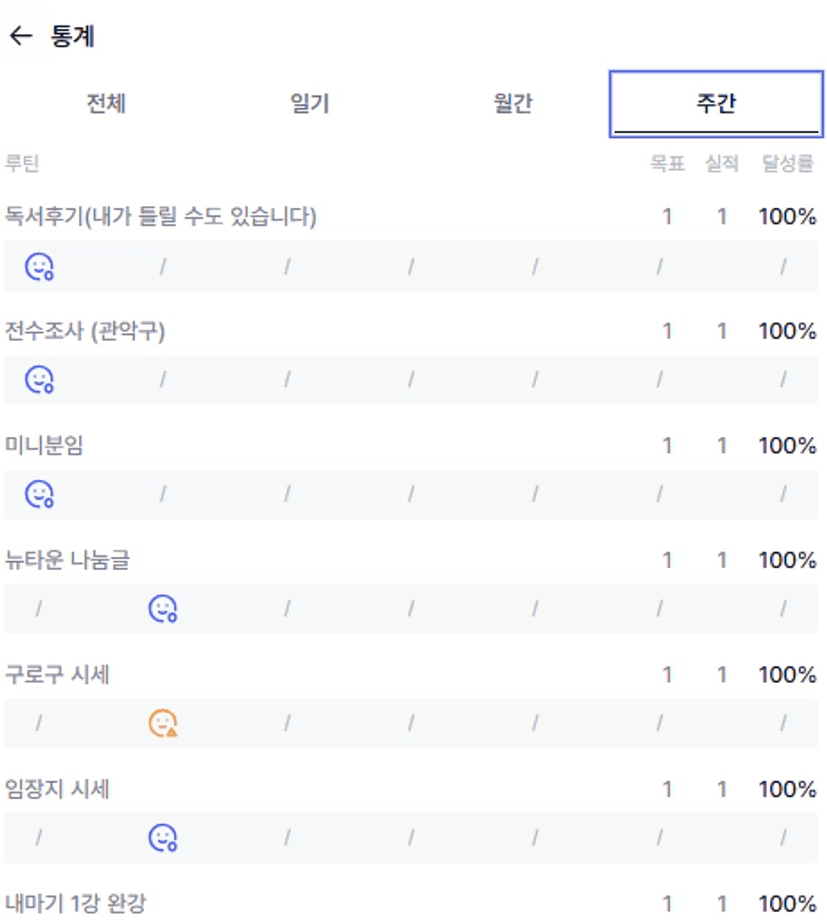Click the 통계 page title
Screen dimensions: 827x922
pyautogui.click(x=72, y=37)
